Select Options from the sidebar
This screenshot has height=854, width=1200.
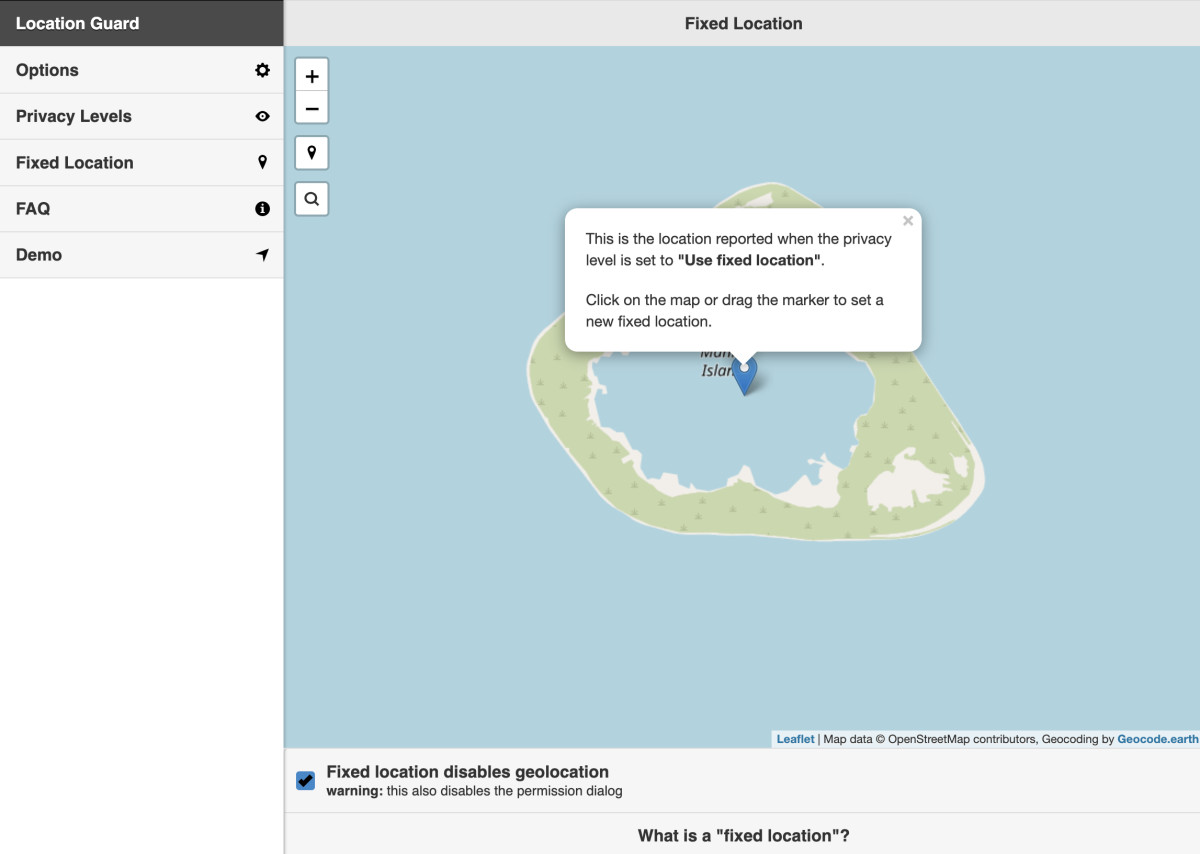(x=47, y=70)
